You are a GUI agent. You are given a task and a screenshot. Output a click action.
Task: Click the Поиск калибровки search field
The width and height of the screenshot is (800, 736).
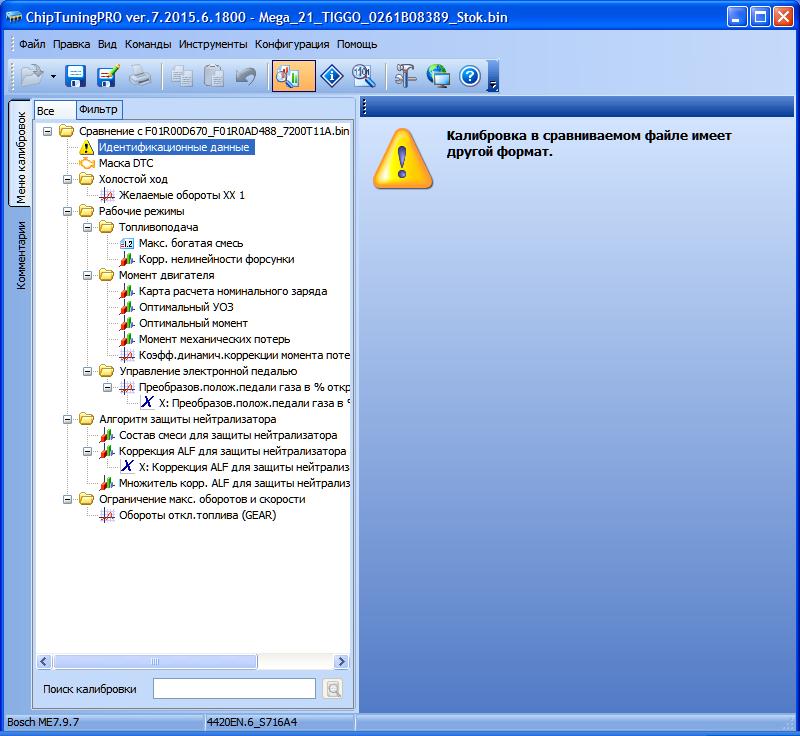point(234,689)
